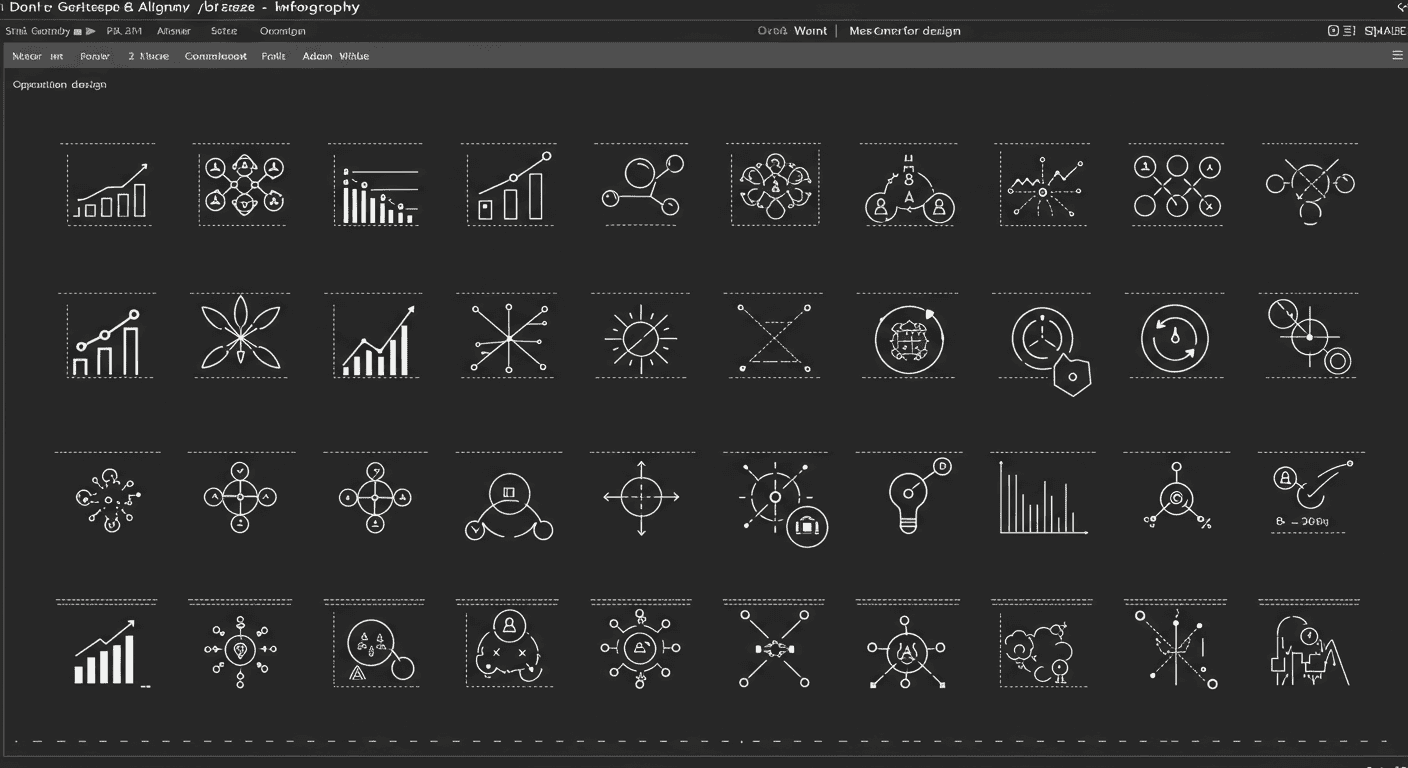Pick the target icon with camera badge
The height and width of the screenshot is (768, 1408).
point(780,502)
